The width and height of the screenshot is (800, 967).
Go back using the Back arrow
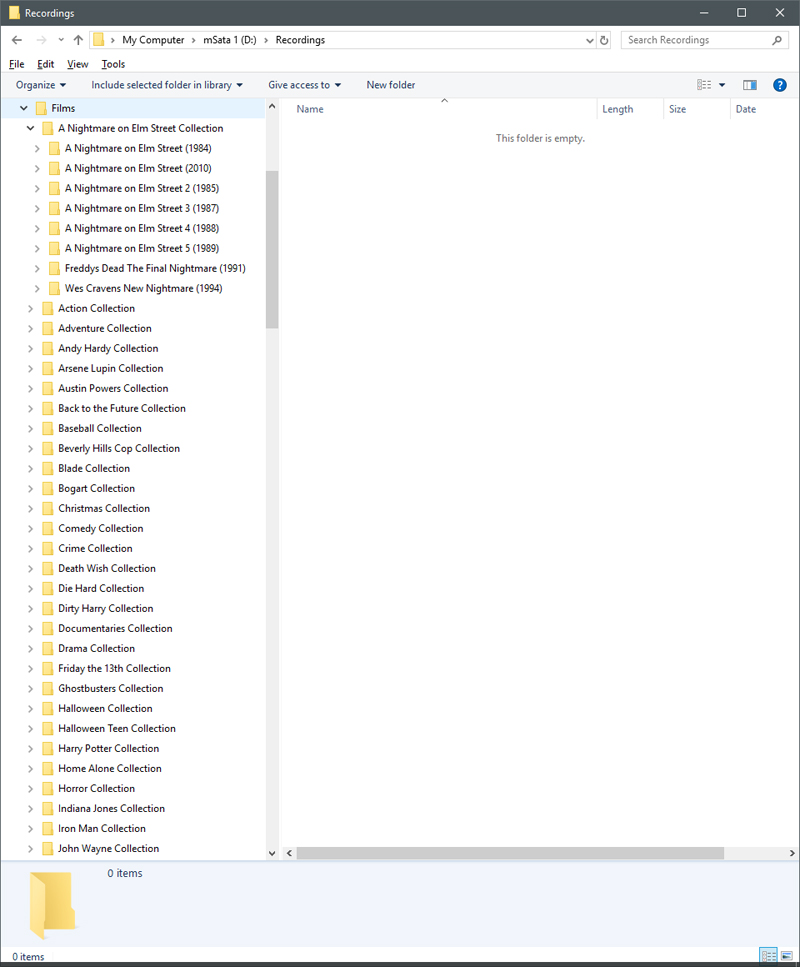coord(17,40)
